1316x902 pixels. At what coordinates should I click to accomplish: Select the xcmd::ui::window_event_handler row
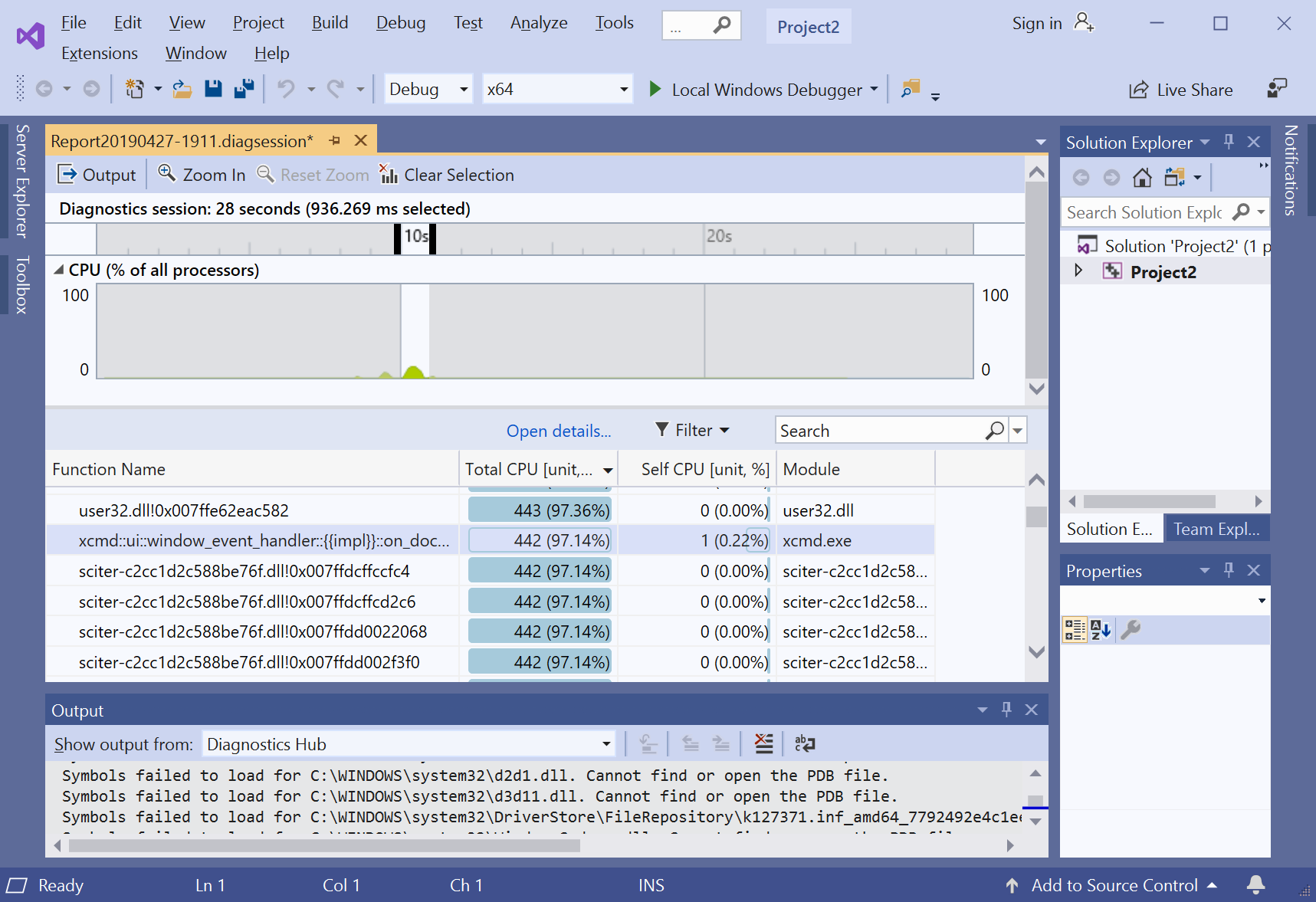[490, 540]
